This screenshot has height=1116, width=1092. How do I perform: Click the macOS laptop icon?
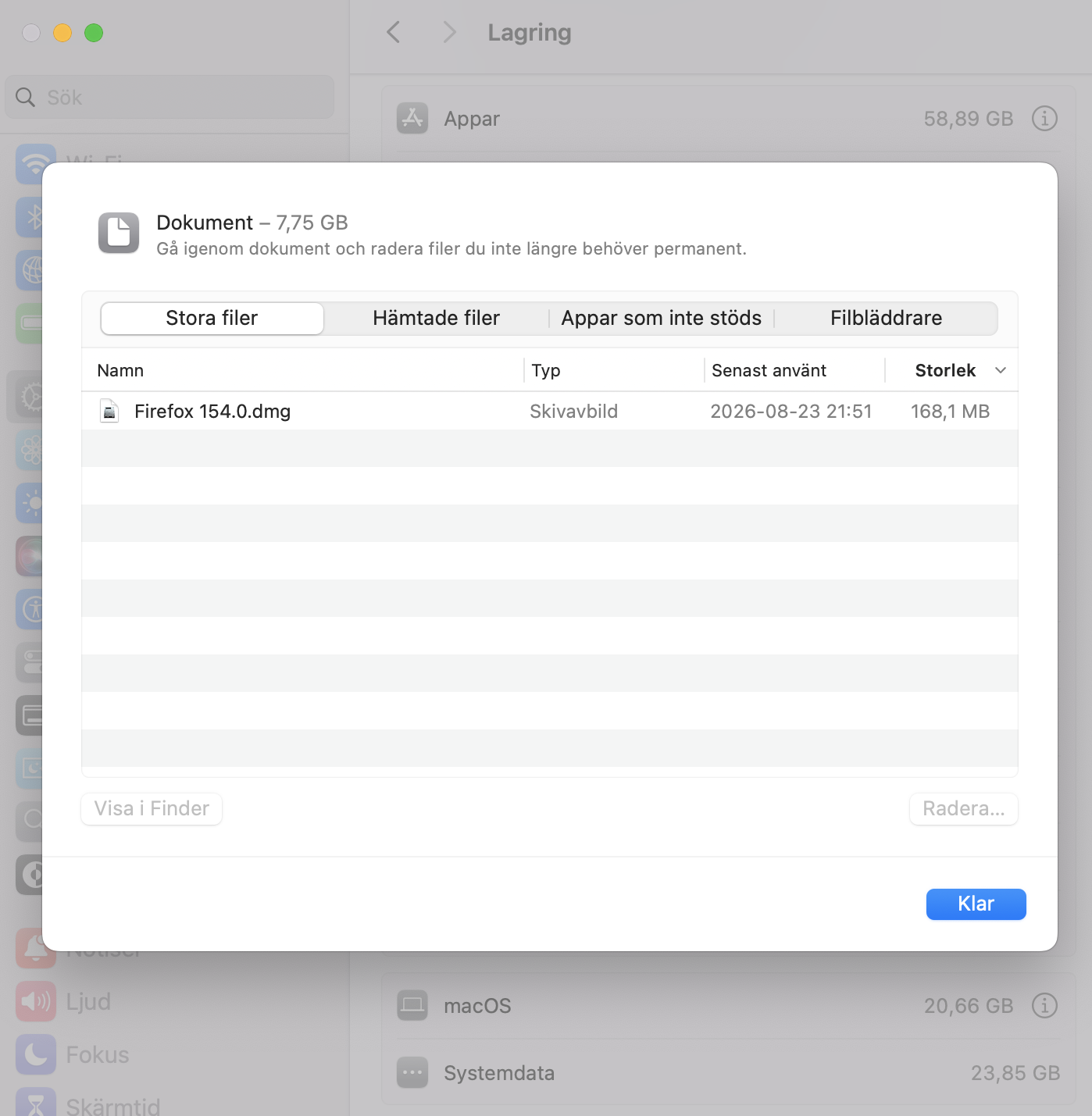pyautogui.click(x=412, y=1005)
